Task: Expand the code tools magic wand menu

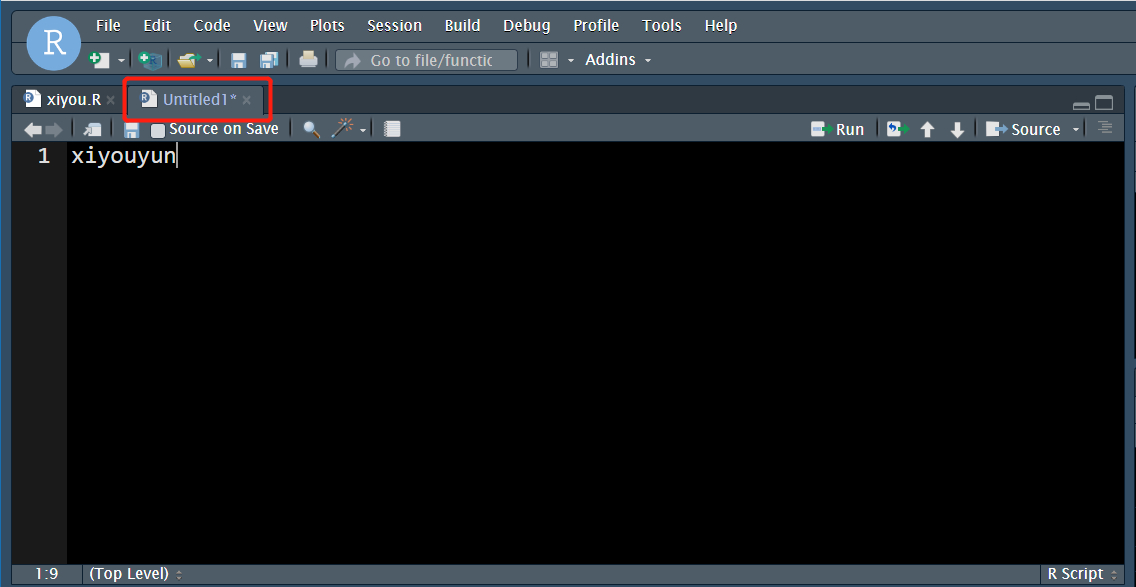Action: point(363,129)
